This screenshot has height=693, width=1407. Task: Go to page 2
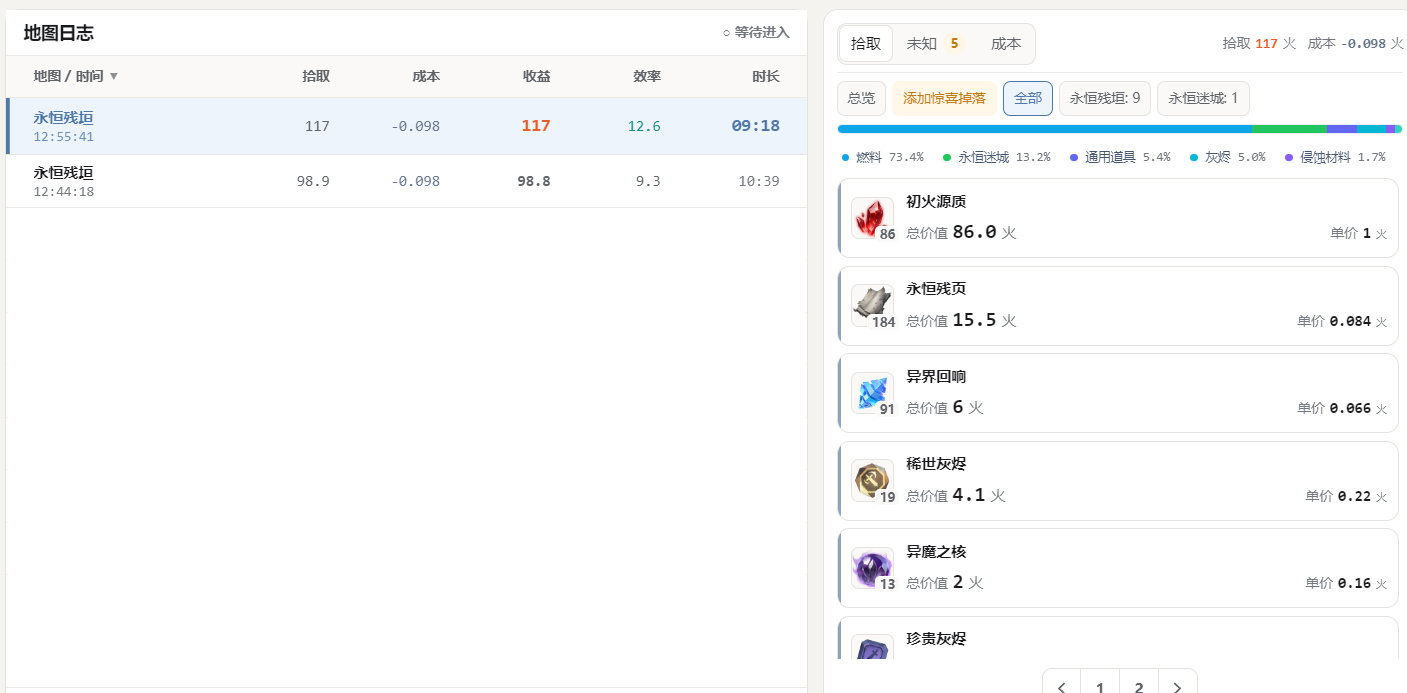1139,687
